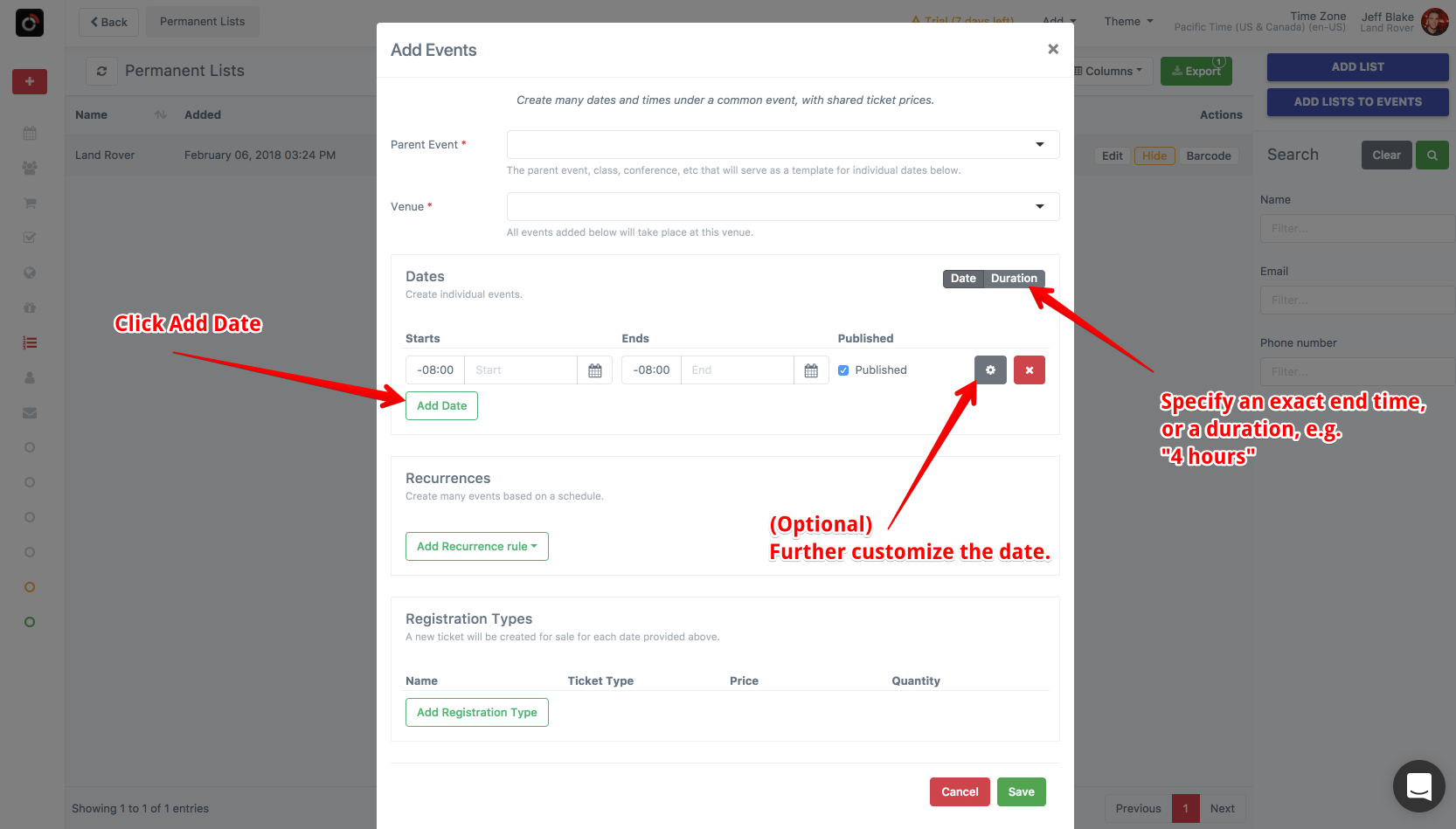
Task: Open the Theme menu
Action: coord(1128,21)
